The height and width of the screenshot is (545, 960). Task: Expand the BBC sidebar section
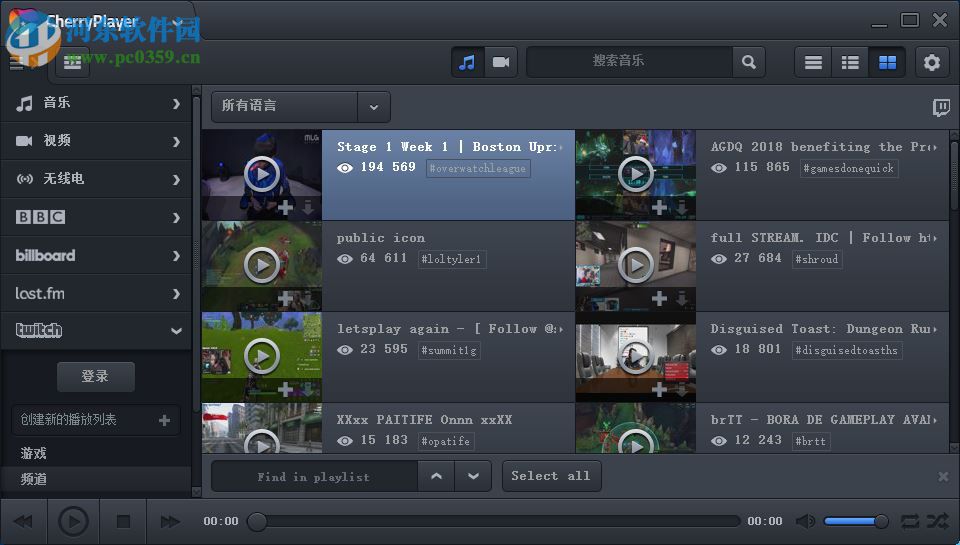96,217
